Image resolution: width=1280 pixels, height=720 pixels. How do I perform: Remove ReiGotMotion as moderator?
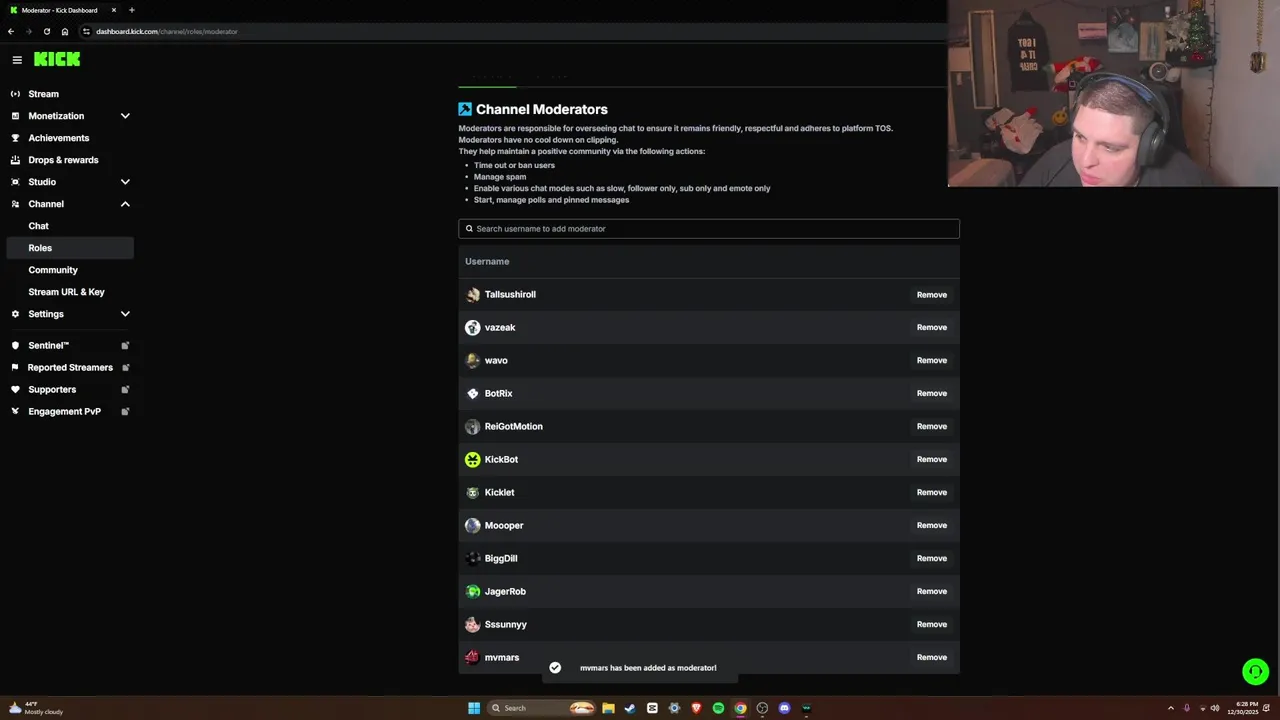point(932,427)
